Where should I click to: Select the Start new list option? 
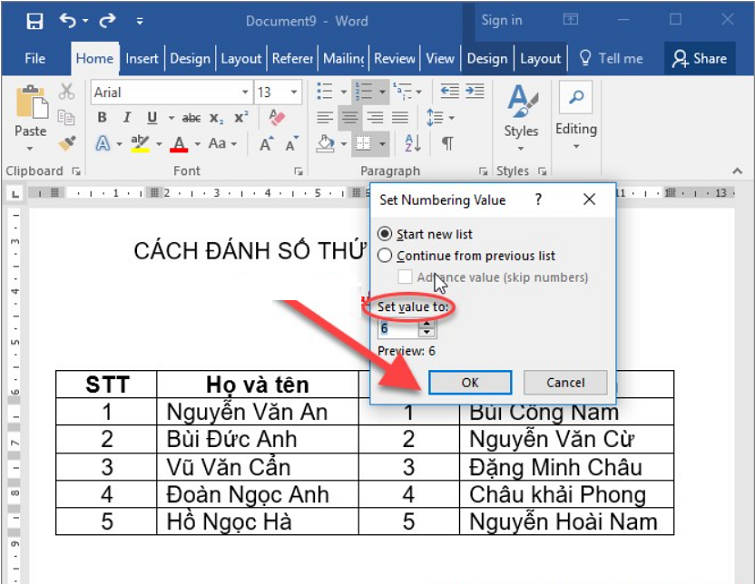tap(385, 234)
